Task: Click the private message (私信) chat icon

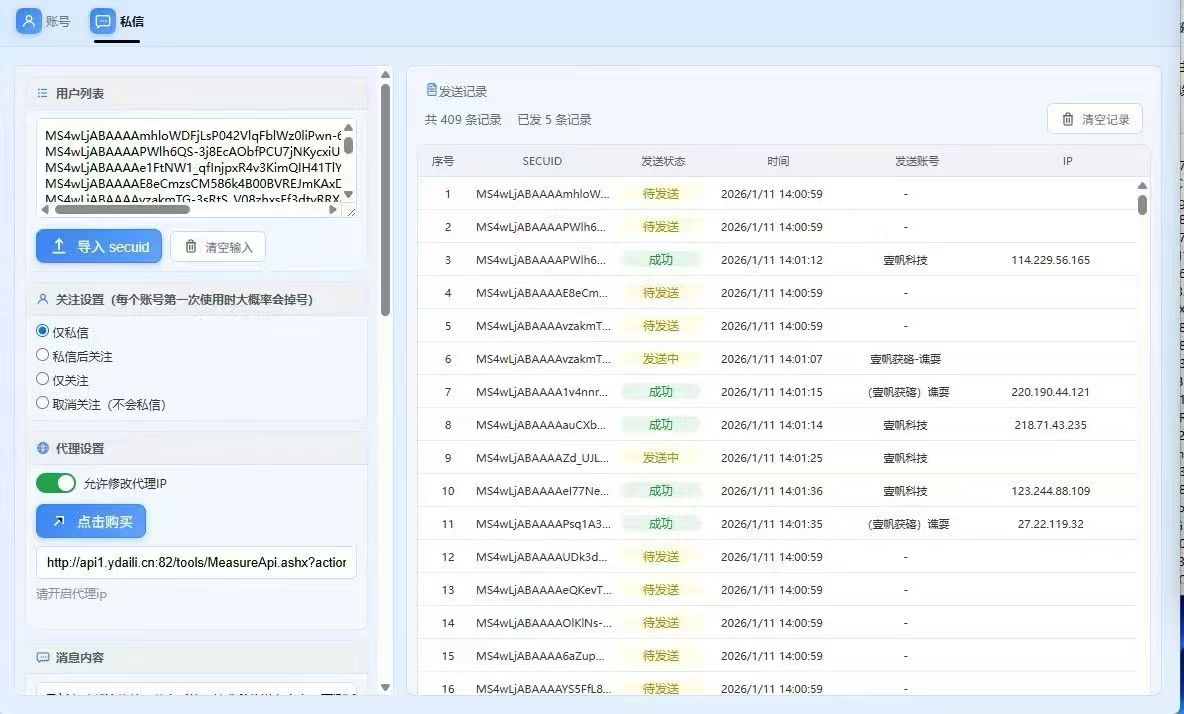Action: 103,21
